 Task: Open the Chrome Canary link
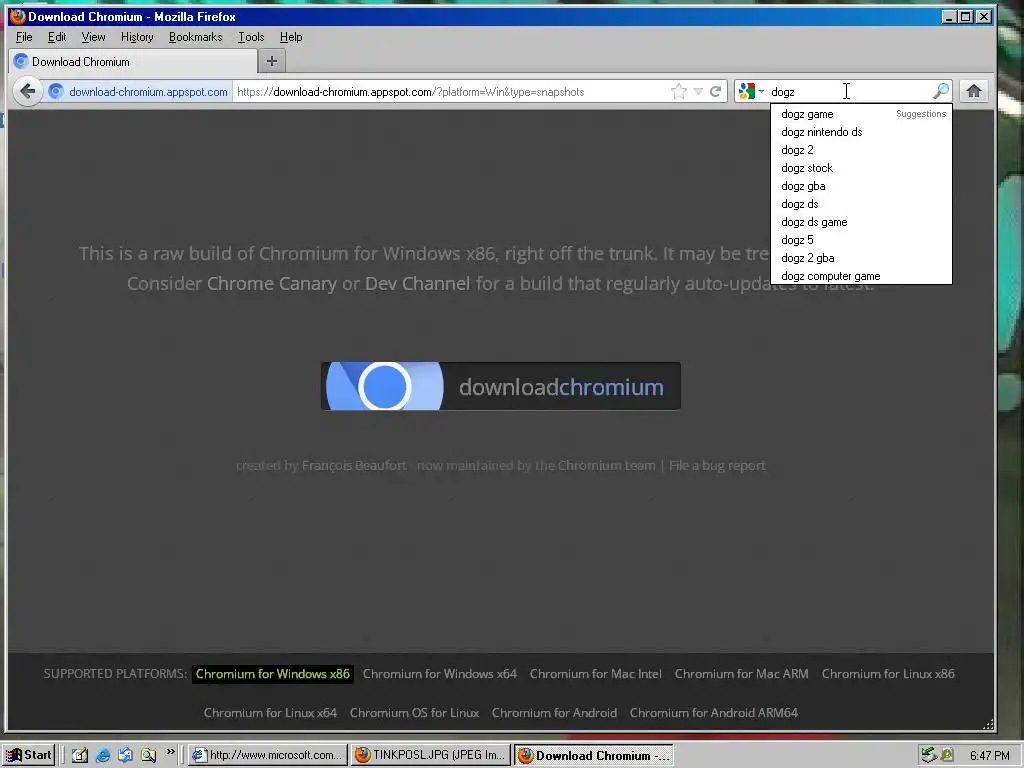(x=272, y=283)
